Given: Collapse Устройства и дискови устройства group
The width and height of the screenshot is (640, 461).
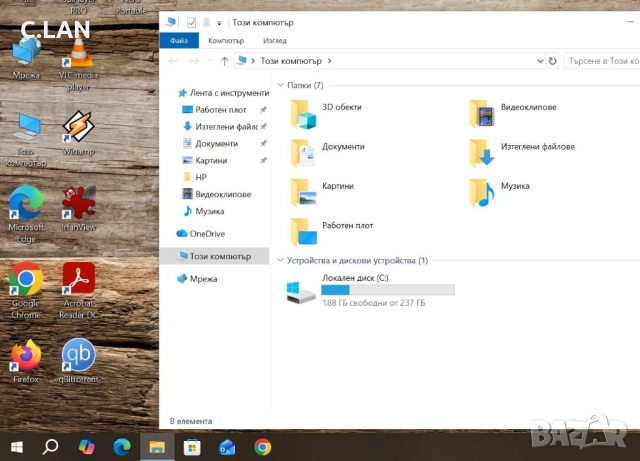Looking at the screenshot, I should coord(280,260).
